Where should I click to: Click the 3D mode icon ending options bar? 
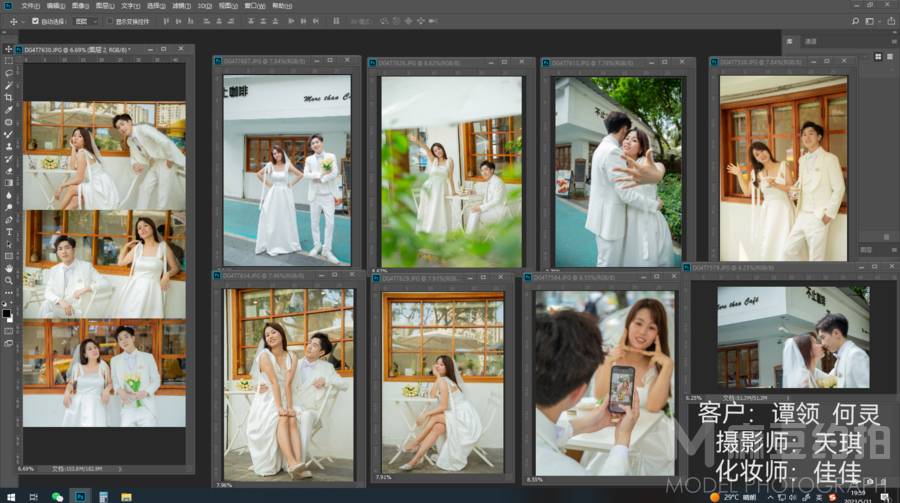(x=433, y=21)
